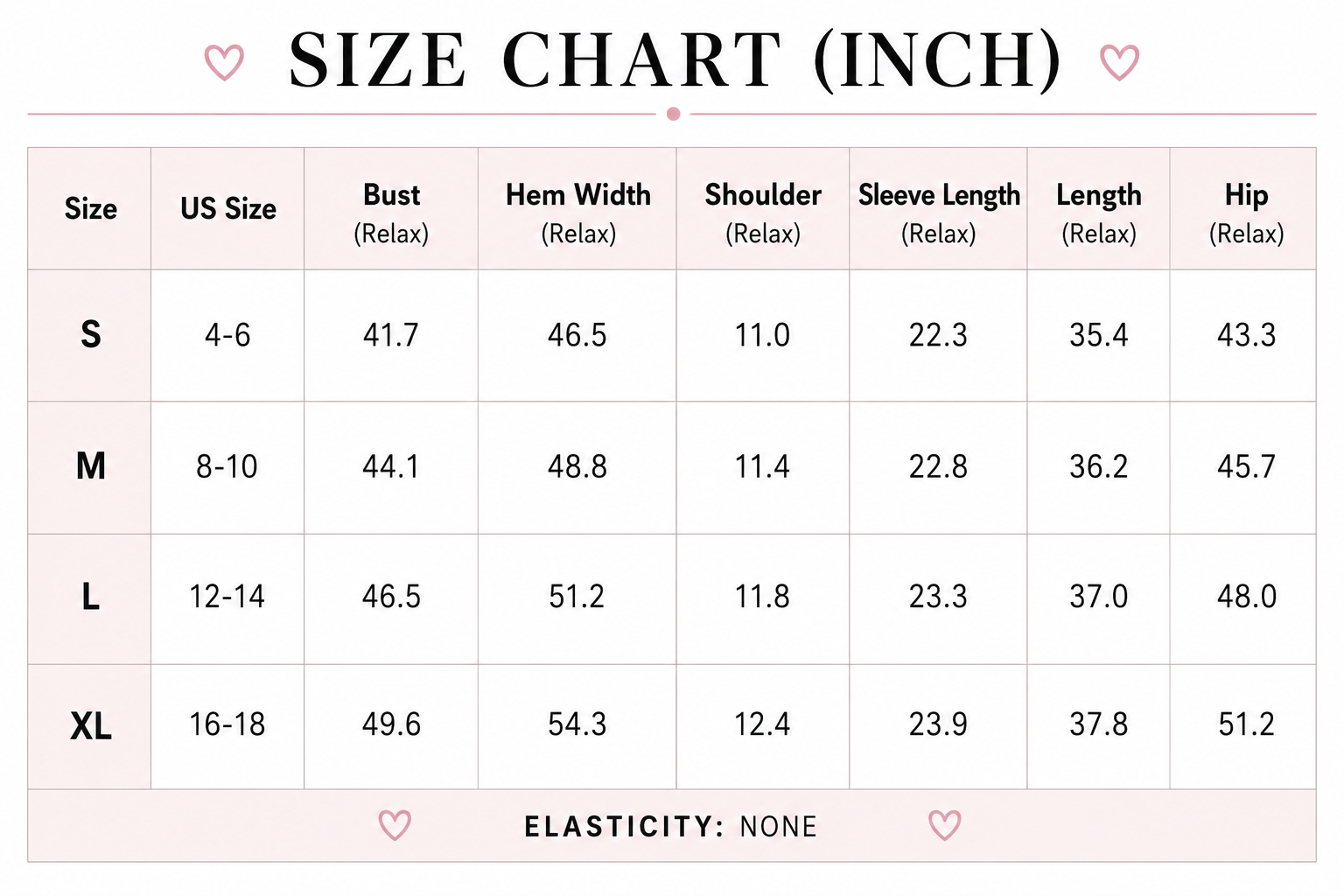Select the Size column header
Screen dimensions: 1344x896
[90, 209]
